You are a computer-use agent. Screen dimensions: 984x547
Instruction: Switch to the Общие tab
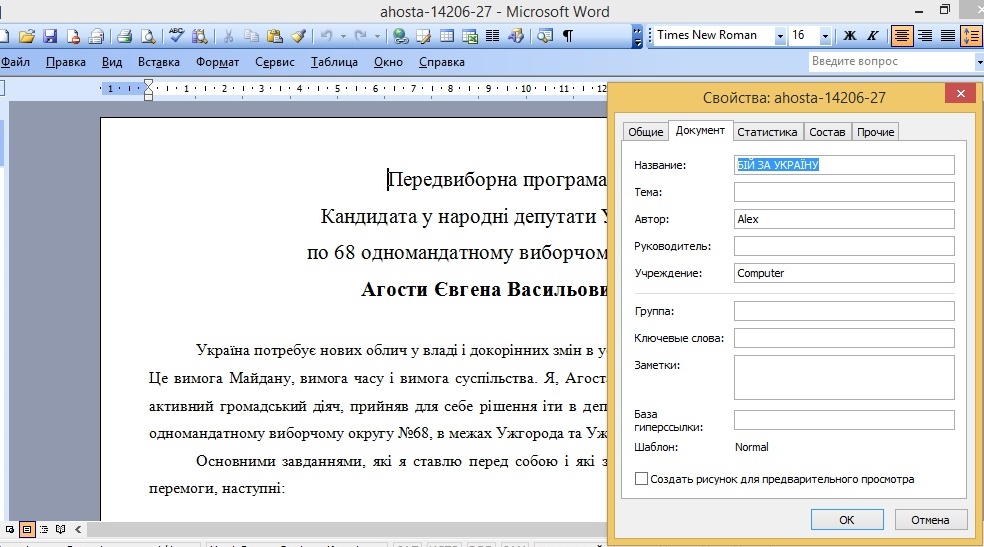(646, 132)
